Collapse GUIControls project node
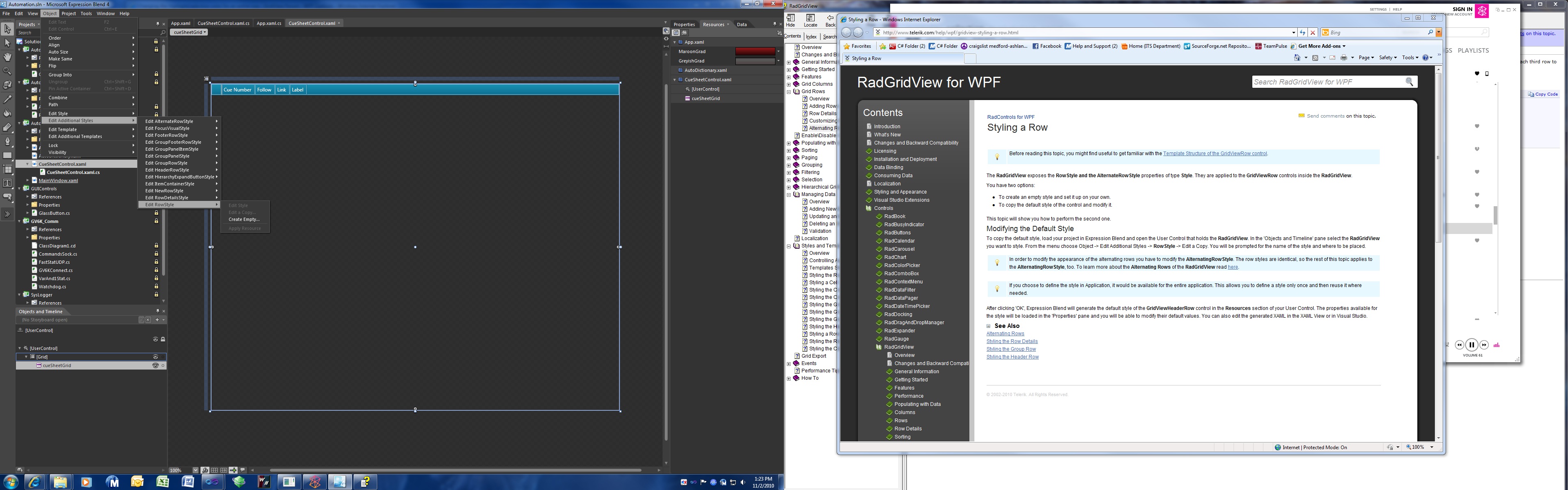 pyautogui.click(x=20, y=189)
